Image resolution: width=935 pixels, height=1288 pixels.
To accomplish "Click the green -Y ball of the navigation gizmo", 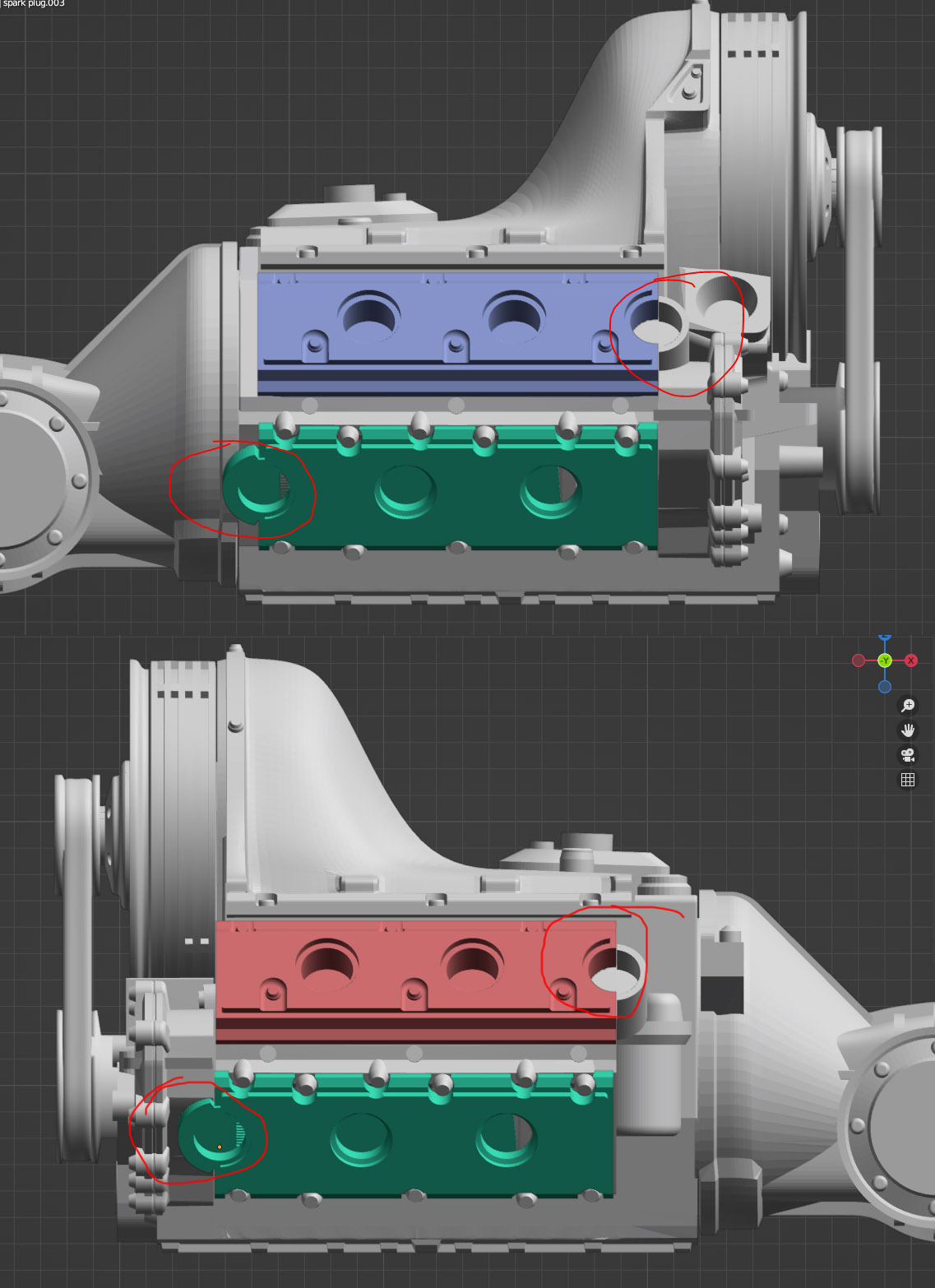I will click(x=886, y=660).
